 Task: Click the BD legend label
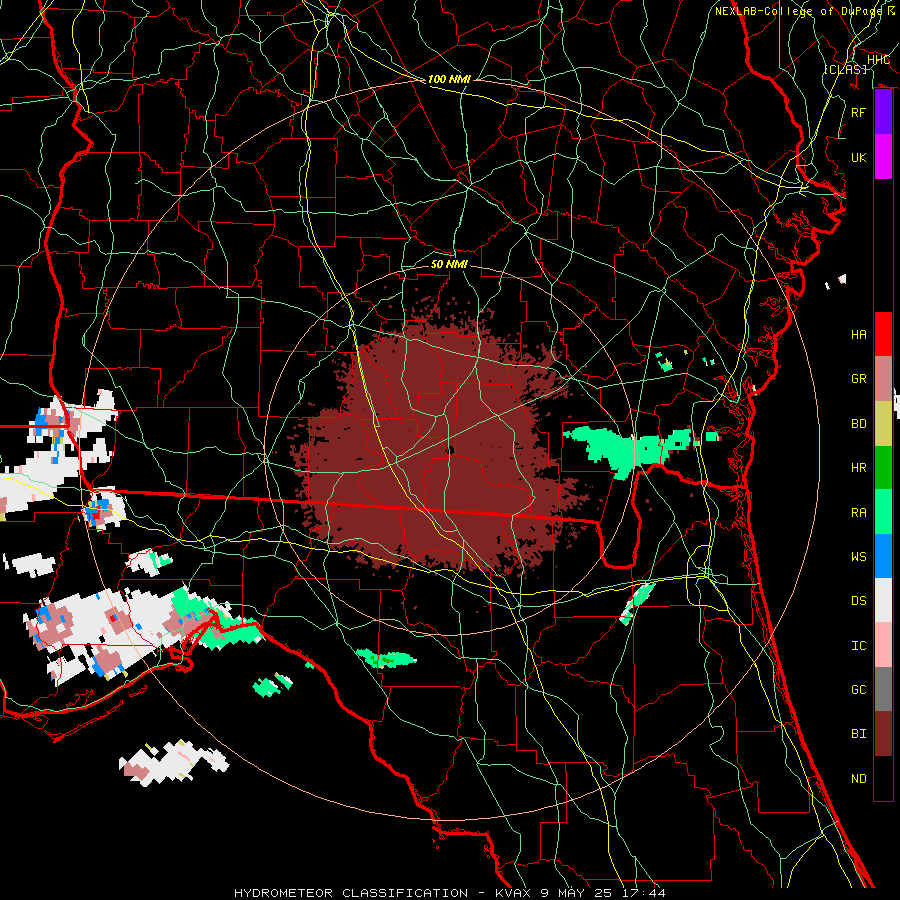click(858, 424)
